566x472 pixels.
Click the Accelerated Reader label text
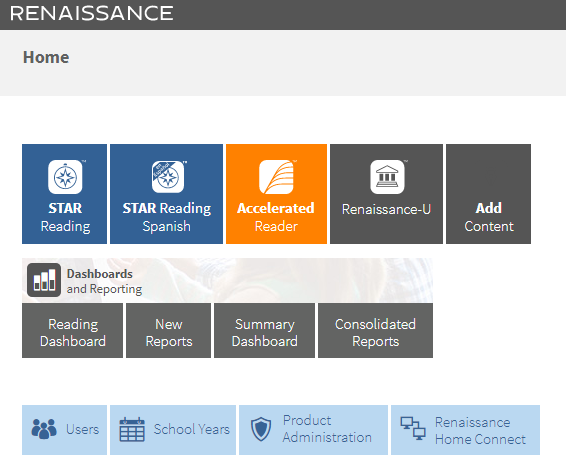[x=276, y=217]
